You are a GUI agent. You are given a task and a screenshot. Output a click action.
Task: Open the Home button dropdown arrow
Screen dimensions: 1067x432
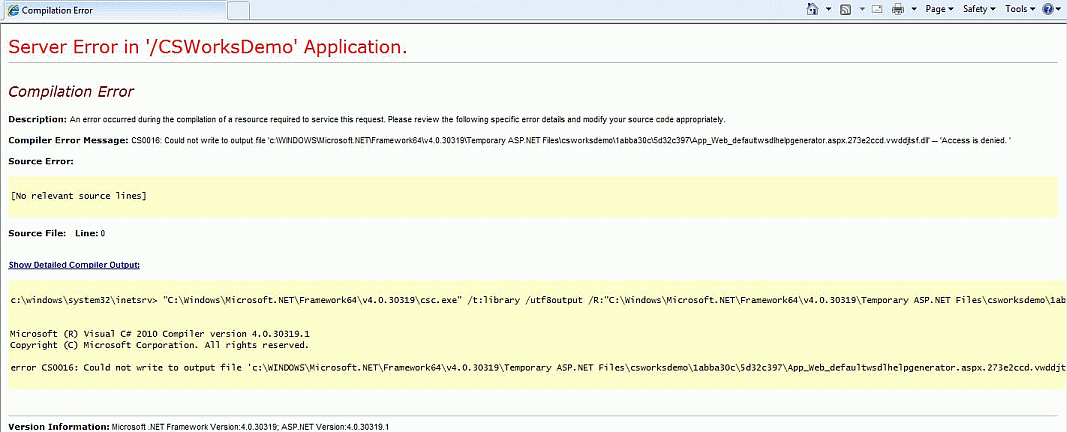click(829, 9)
